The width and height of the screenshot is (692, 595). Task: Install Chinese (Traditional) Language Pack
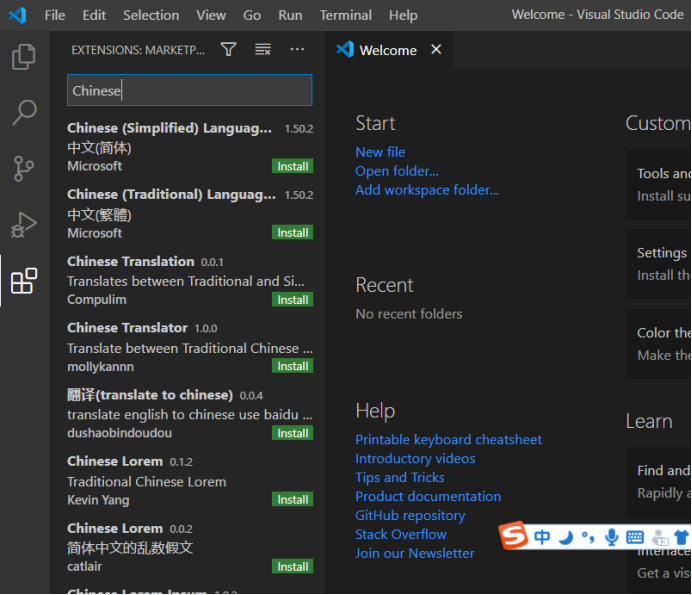click(x=293, y=233)
